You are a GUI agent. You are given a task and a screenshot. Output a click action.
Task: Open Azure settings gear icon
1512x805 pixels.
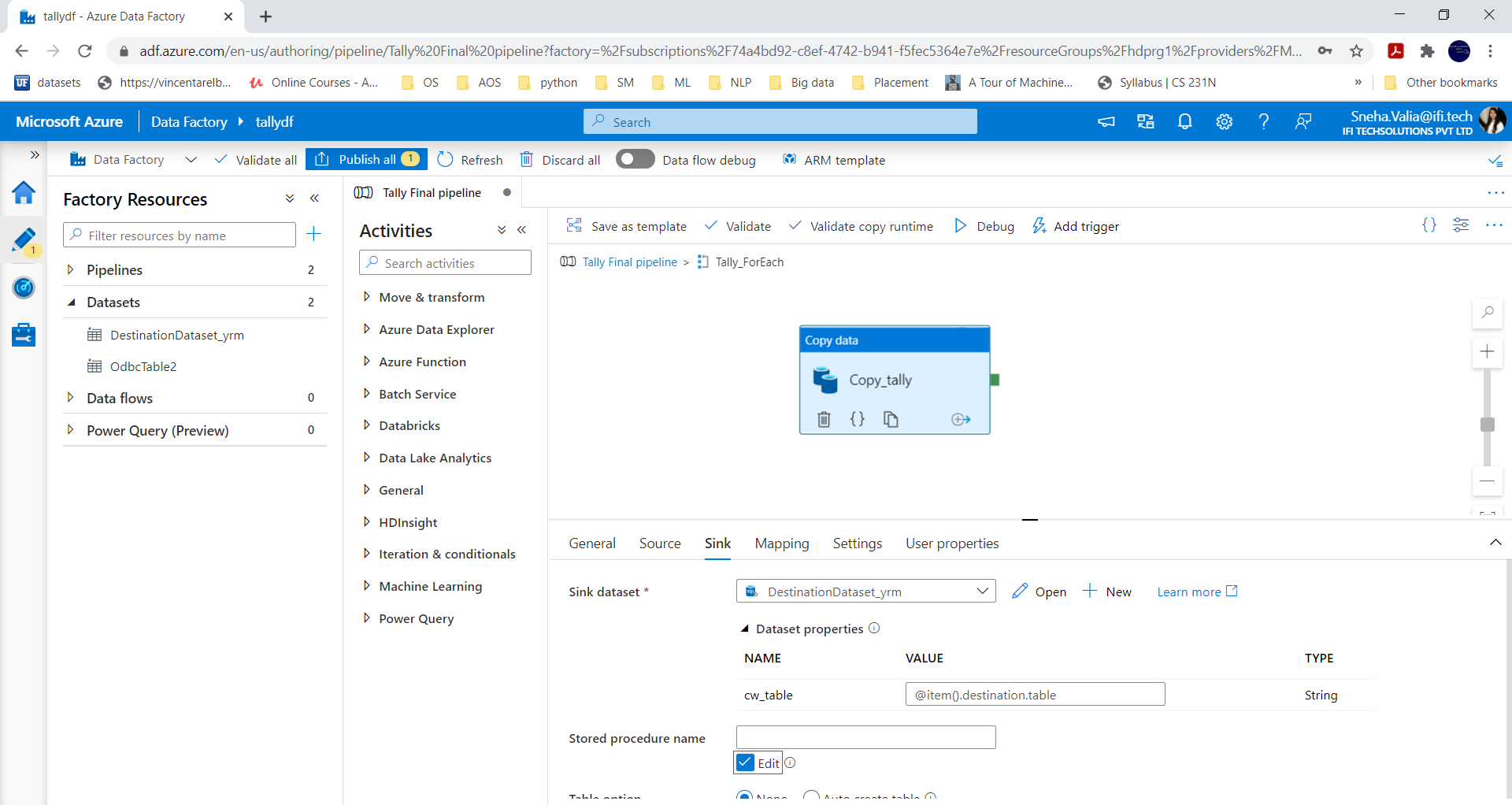pyautogui.click(x=1224, y=121)
